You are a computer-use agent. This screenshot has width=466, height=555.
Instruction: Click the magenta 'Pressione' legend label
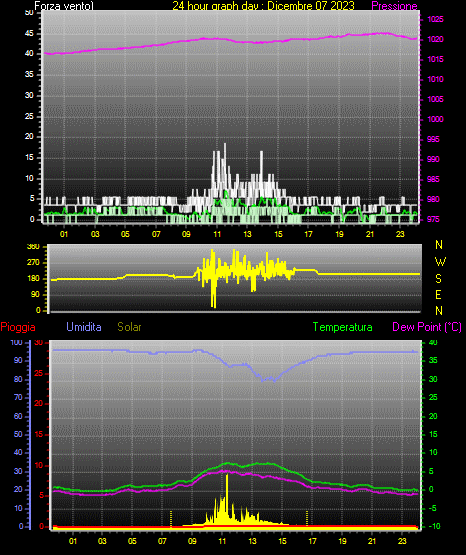click(394, 6)
